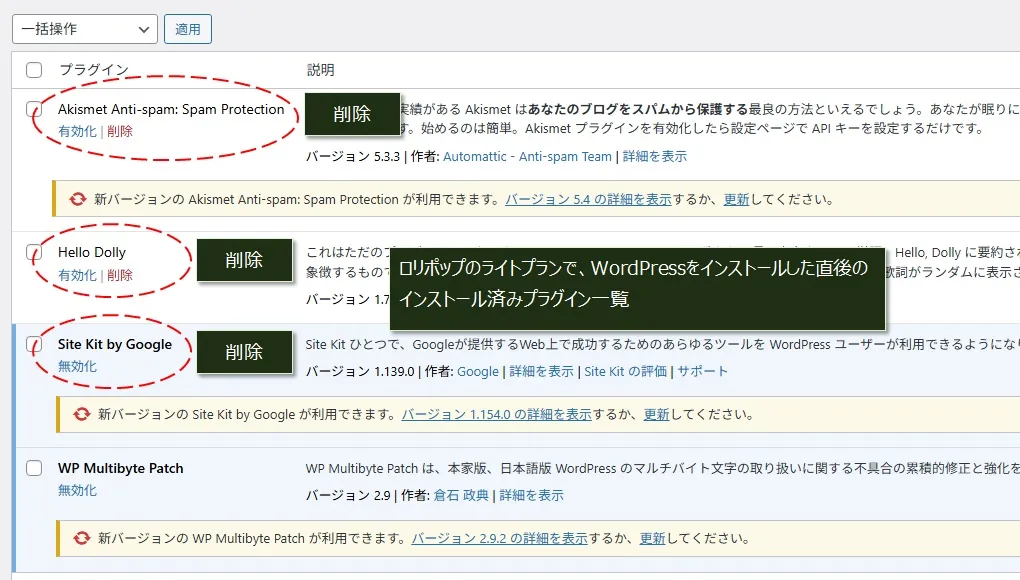Click the update icon in Site Kit notice
Screen dimensions: 1020x580
pyautogui.click(x=81, y=414)
